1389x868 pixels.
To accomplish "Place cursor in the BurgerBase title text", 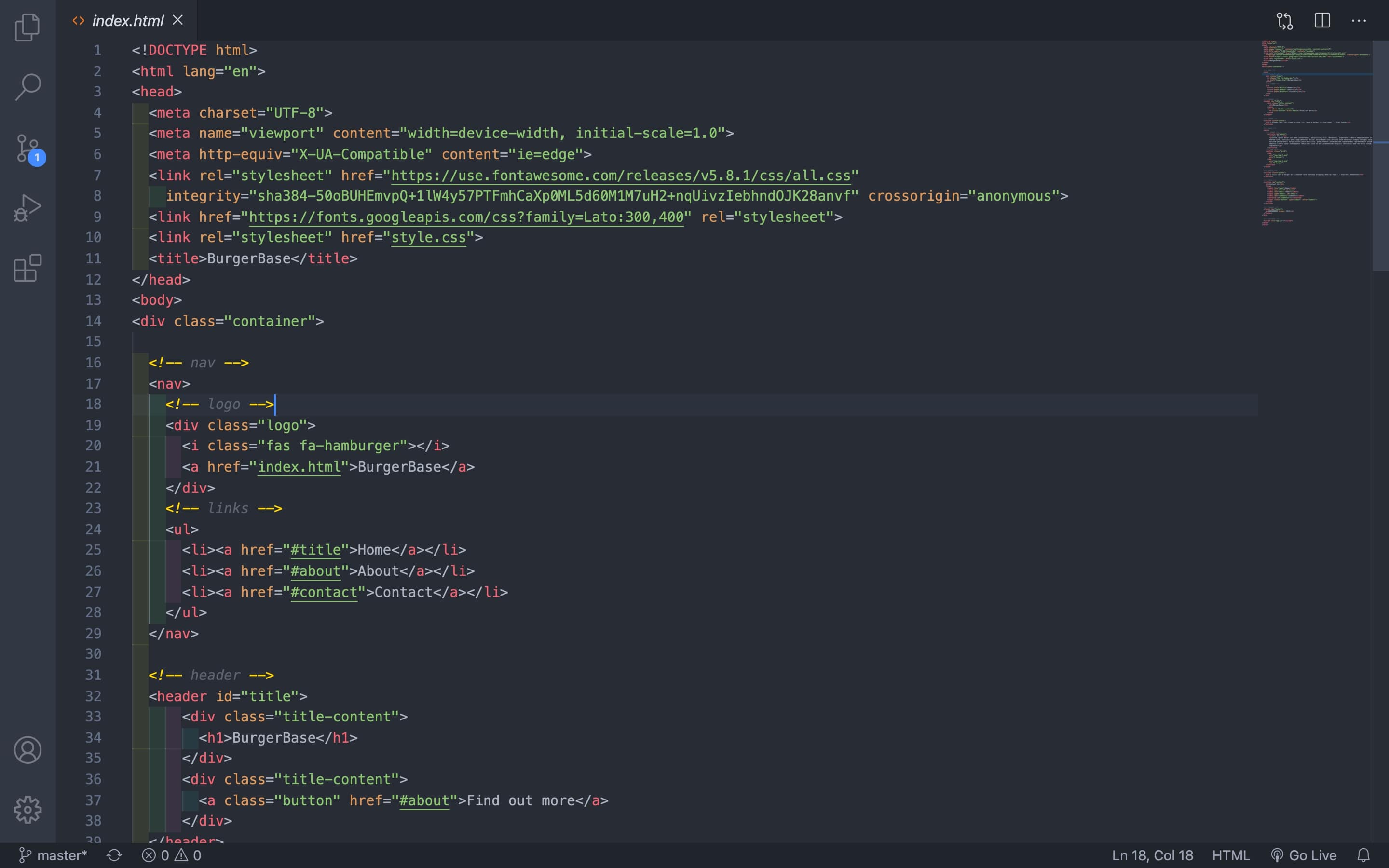I will pyautogui.click(x=248, y=258).
